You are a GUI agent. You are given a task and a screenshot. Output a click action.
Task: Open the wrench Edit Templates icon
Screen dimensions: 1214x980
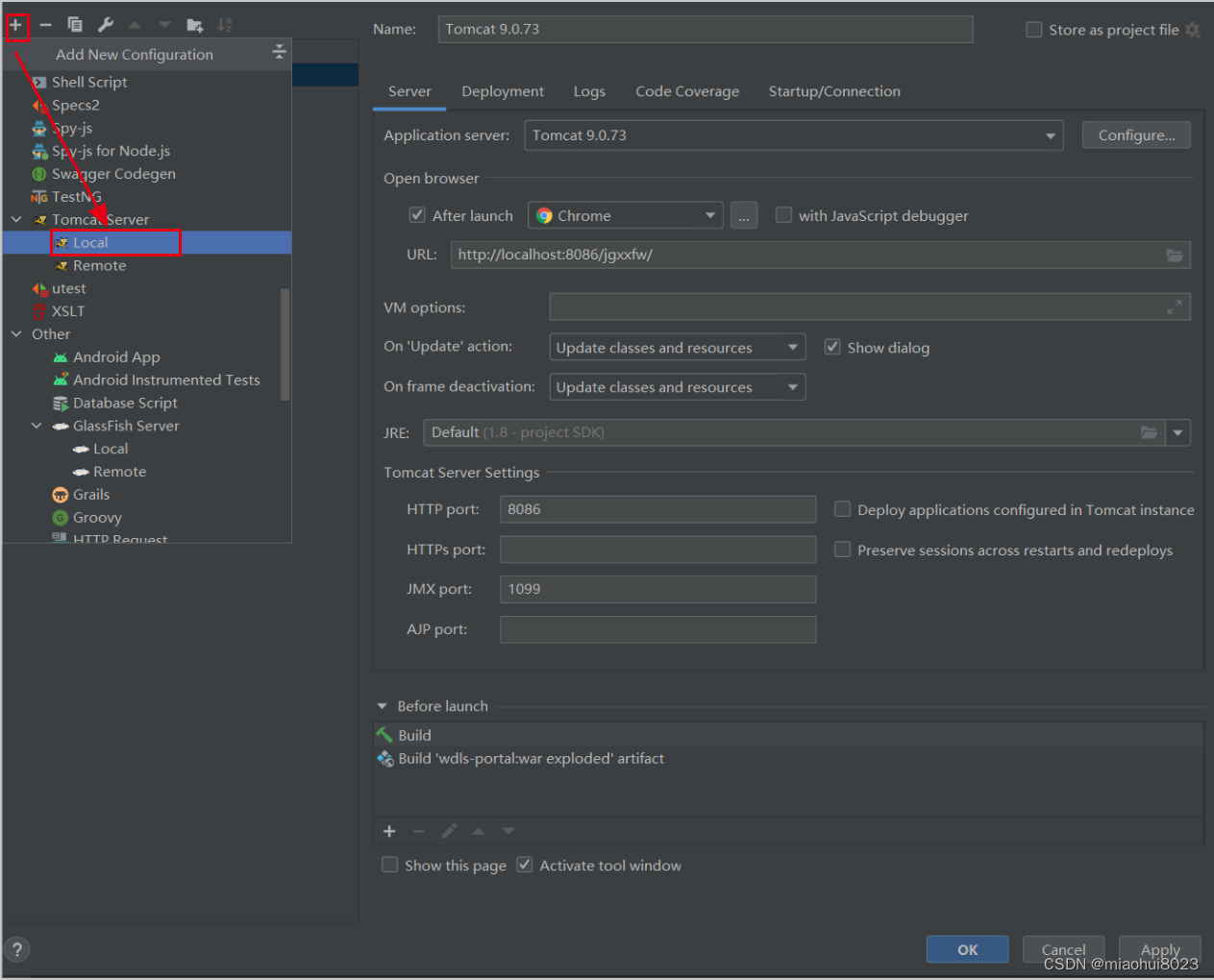point(105,25)
